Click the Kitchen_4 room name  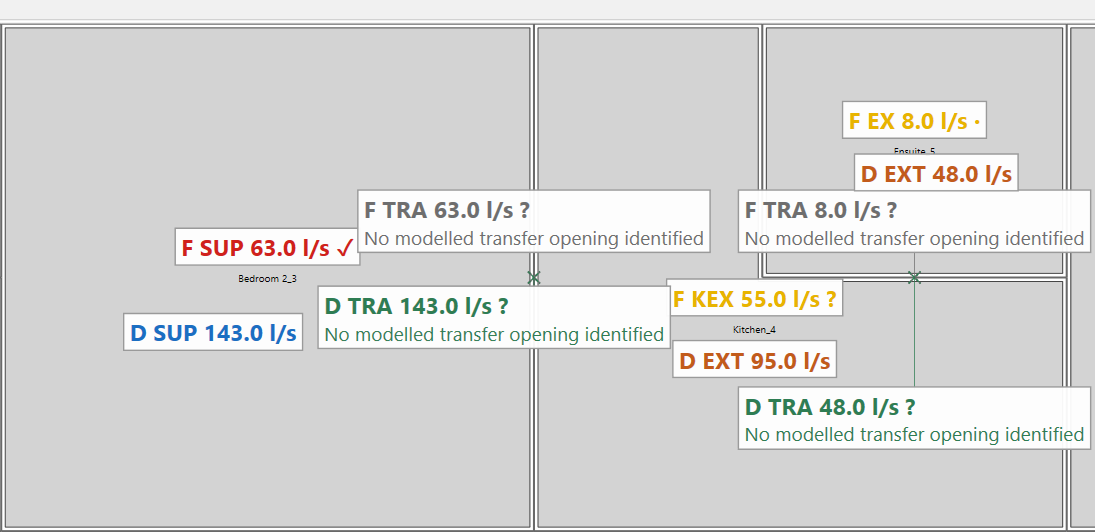[754, 330]
